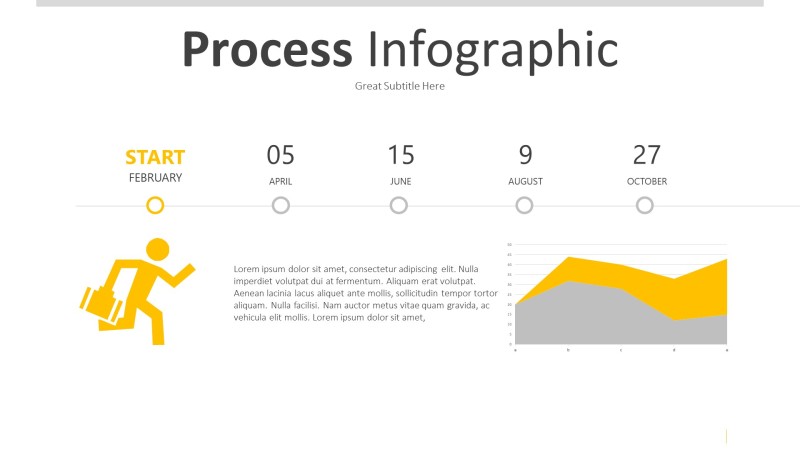Click the April timeline circle marker
The image size is (800, 450).
[x=281, y=205]
